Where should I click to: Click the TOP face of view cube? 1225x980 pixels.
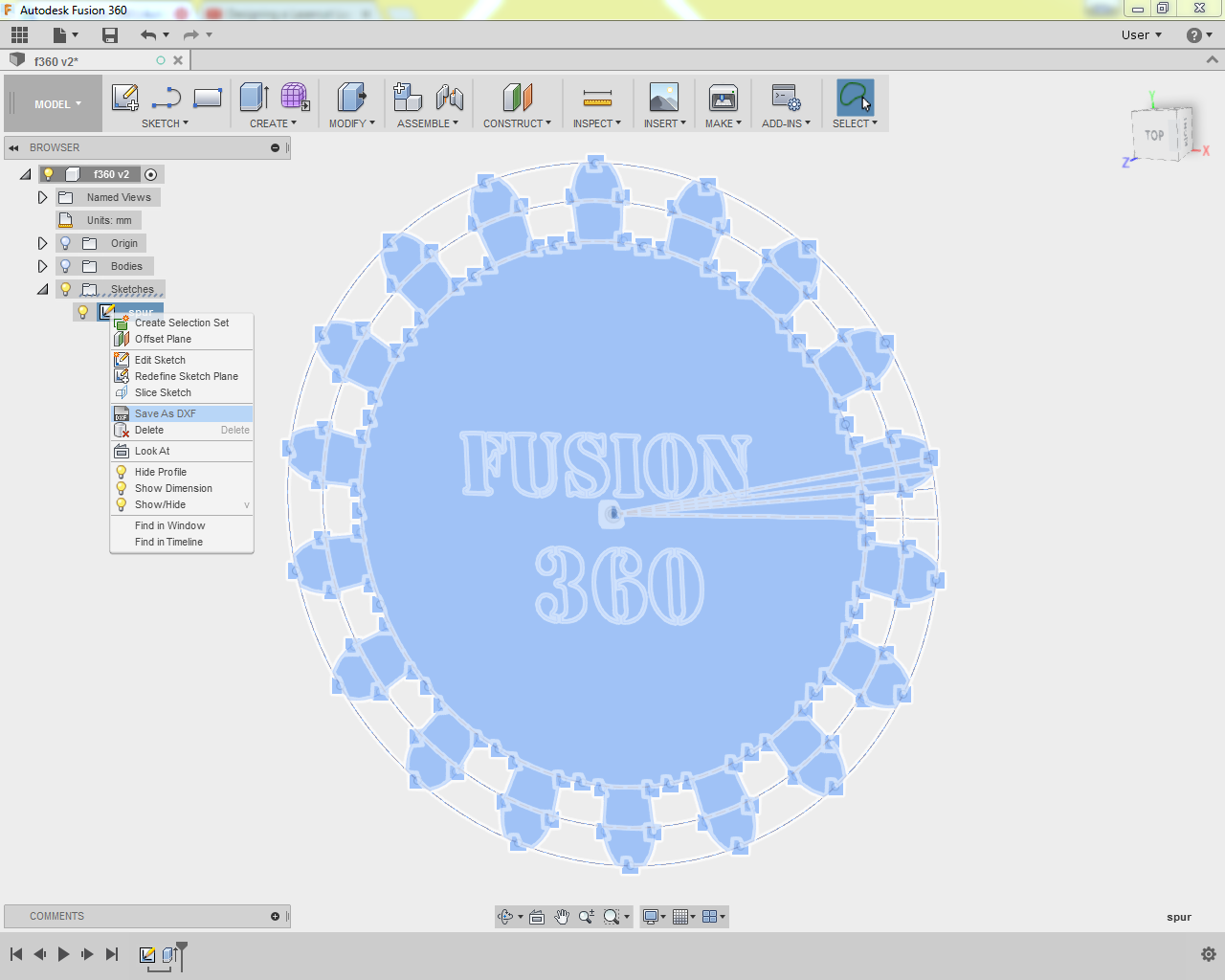[1155, 135]
